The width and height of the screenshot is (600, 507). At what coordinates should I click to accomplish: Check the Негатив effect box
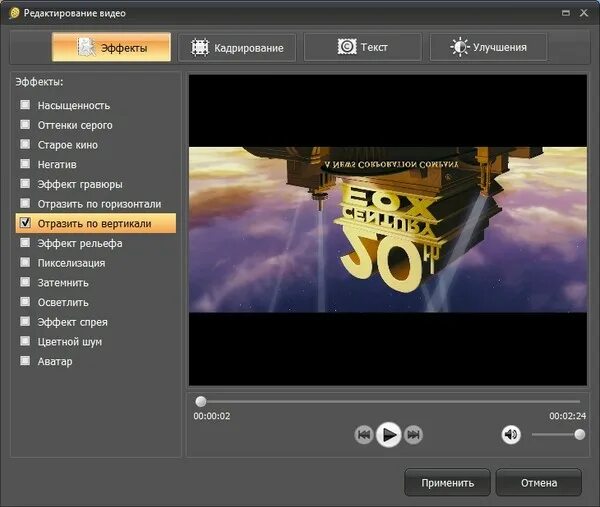point(25,164)
